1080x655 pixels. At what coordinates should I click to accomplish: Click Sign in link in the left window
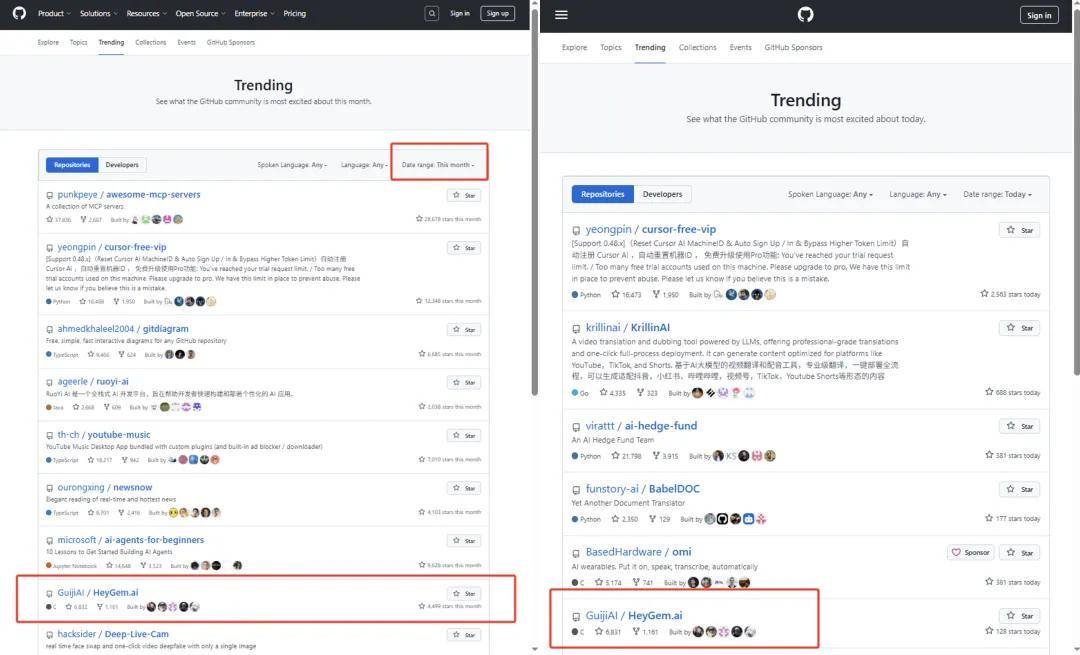coord(459,14)
